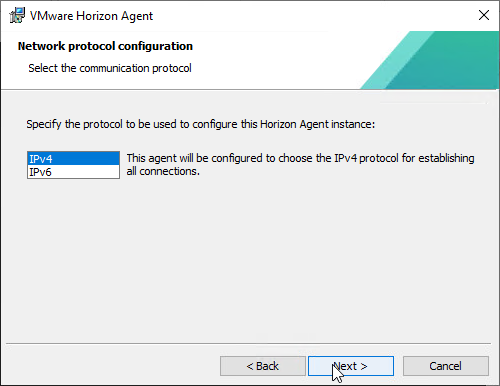Click the separator line above the buttons
This screenshot has height=386, width=500.
248,343
